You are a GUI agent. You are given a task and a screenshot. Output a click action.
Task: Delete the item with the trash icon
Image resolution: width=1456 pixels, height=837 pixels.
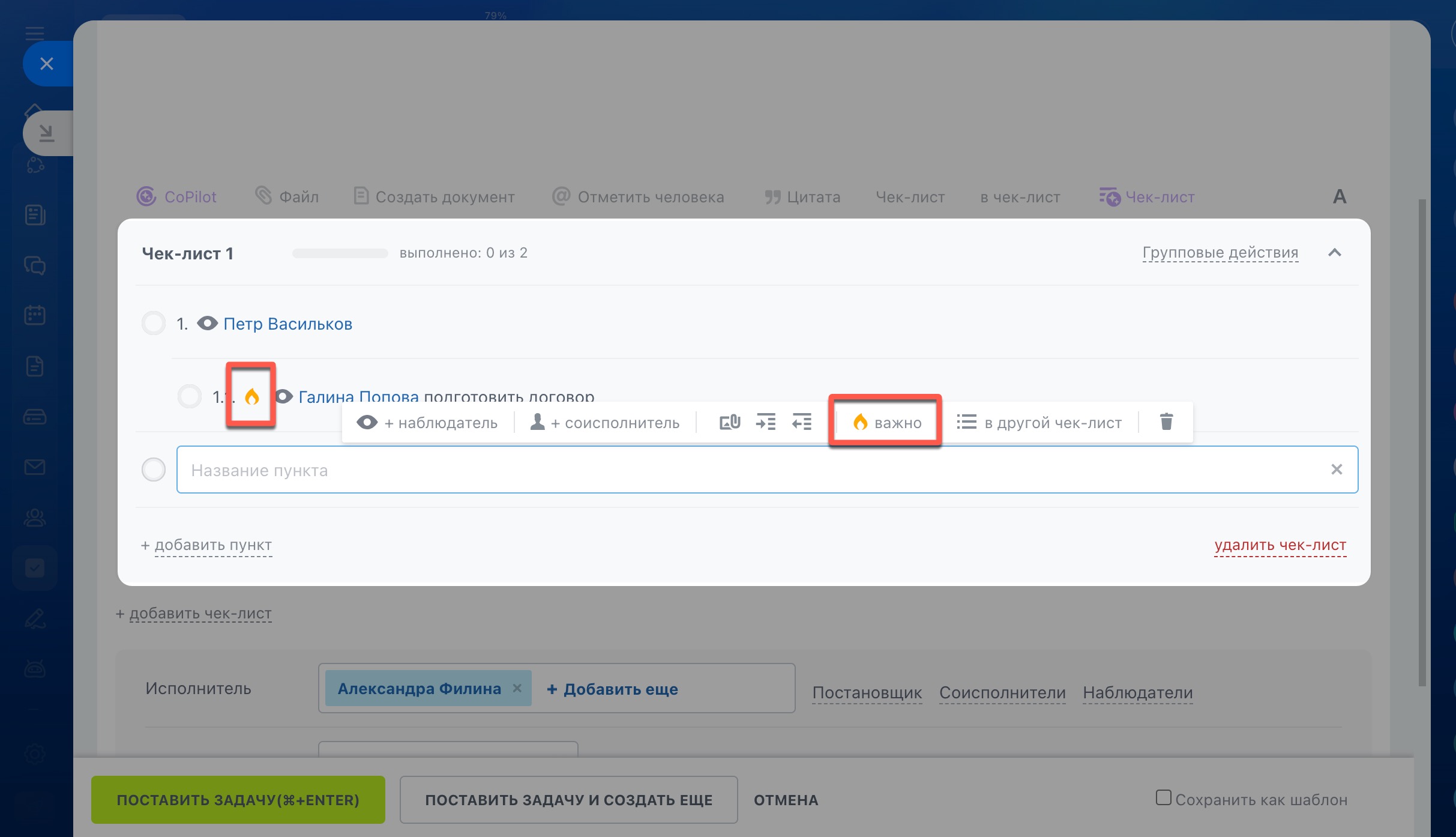pyautogui.click(x=1166, y=422)
